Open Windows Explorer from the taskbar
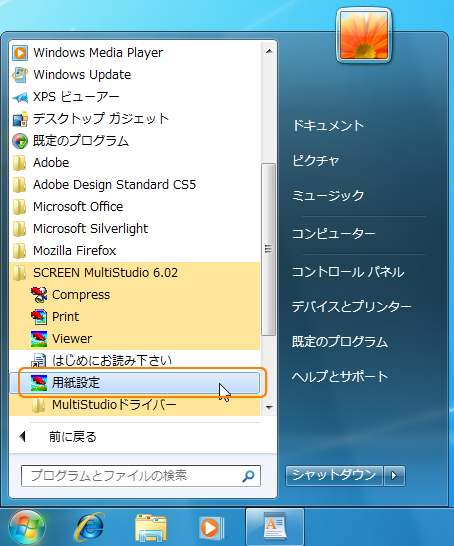The height and width of the screenshot is (546, 454). (x=151, y=527)
